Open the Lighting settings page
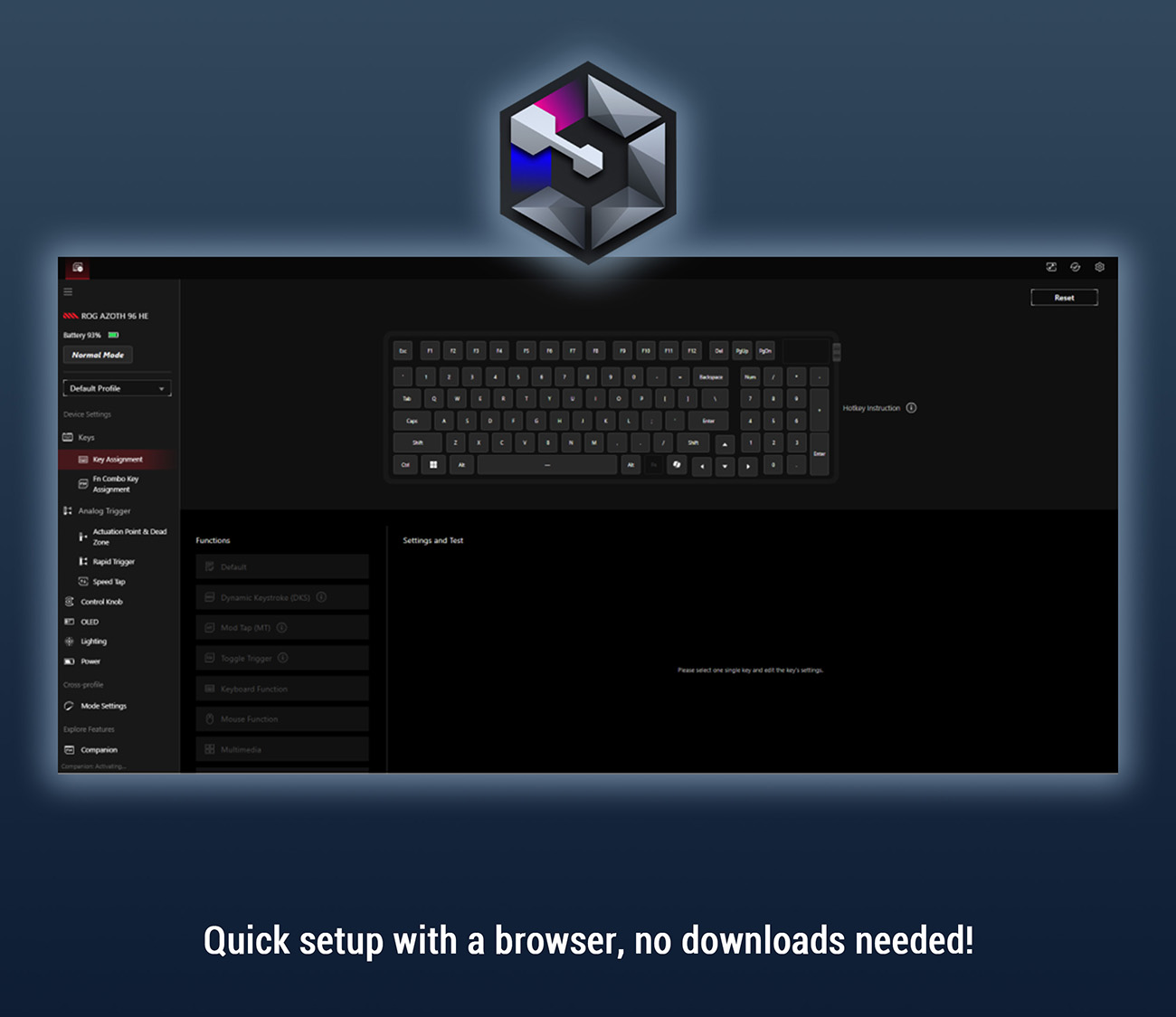 pos(93,642)
